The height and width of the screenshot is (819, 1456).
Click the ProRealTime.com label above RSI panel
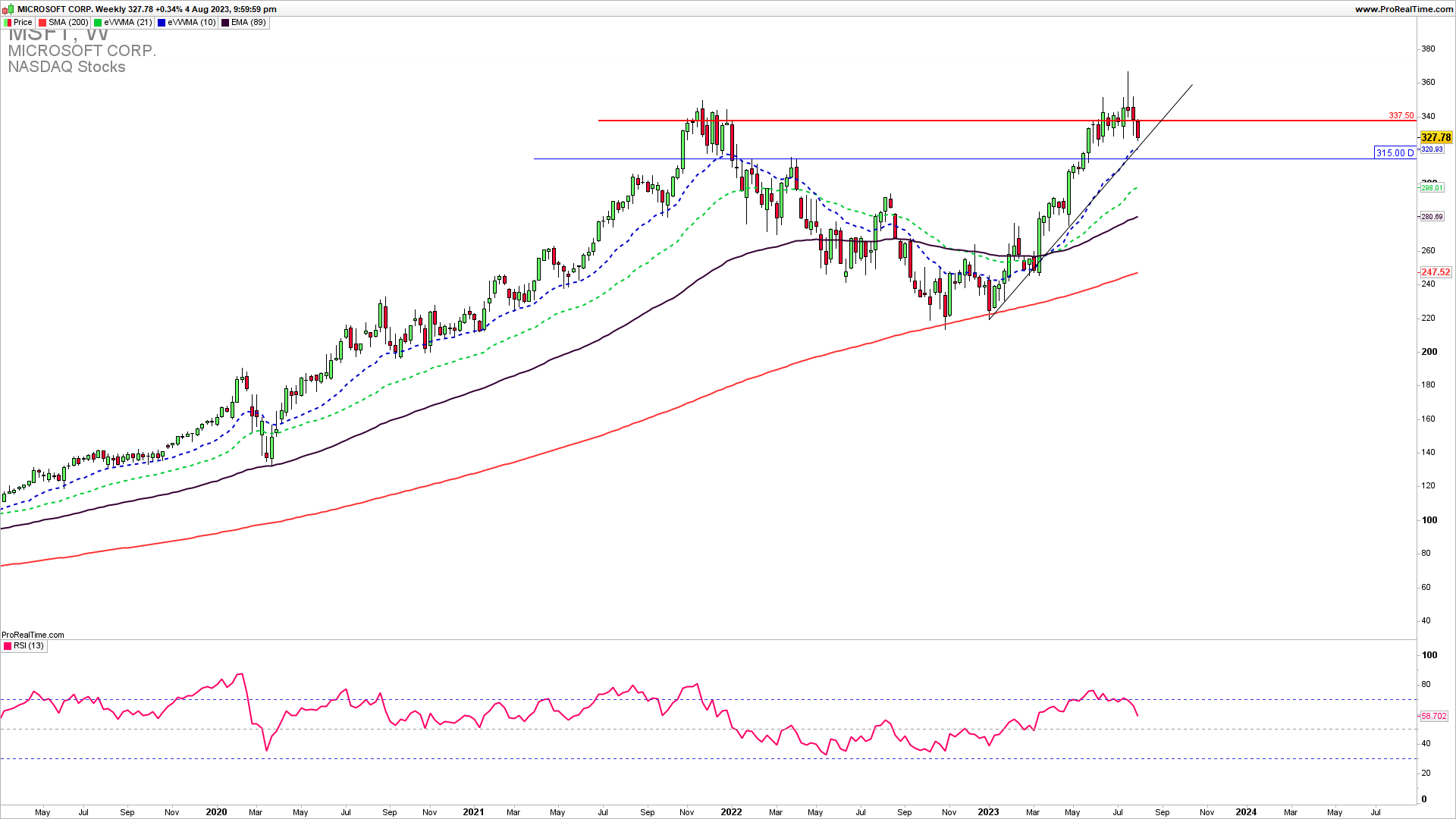[33, 635]
